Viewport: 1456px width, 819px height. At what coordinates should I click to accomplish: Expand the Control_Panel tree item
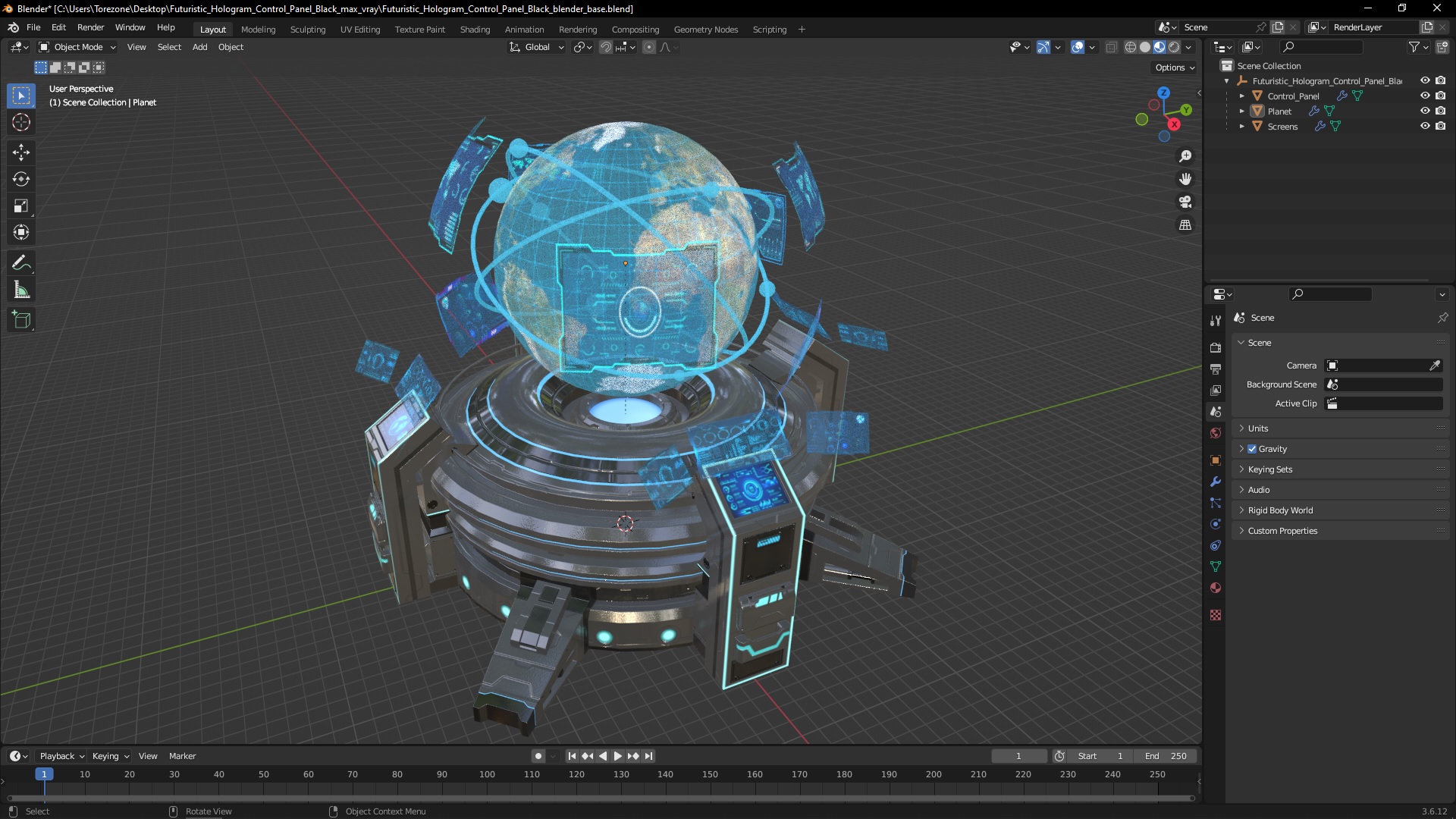[1241, 96]
